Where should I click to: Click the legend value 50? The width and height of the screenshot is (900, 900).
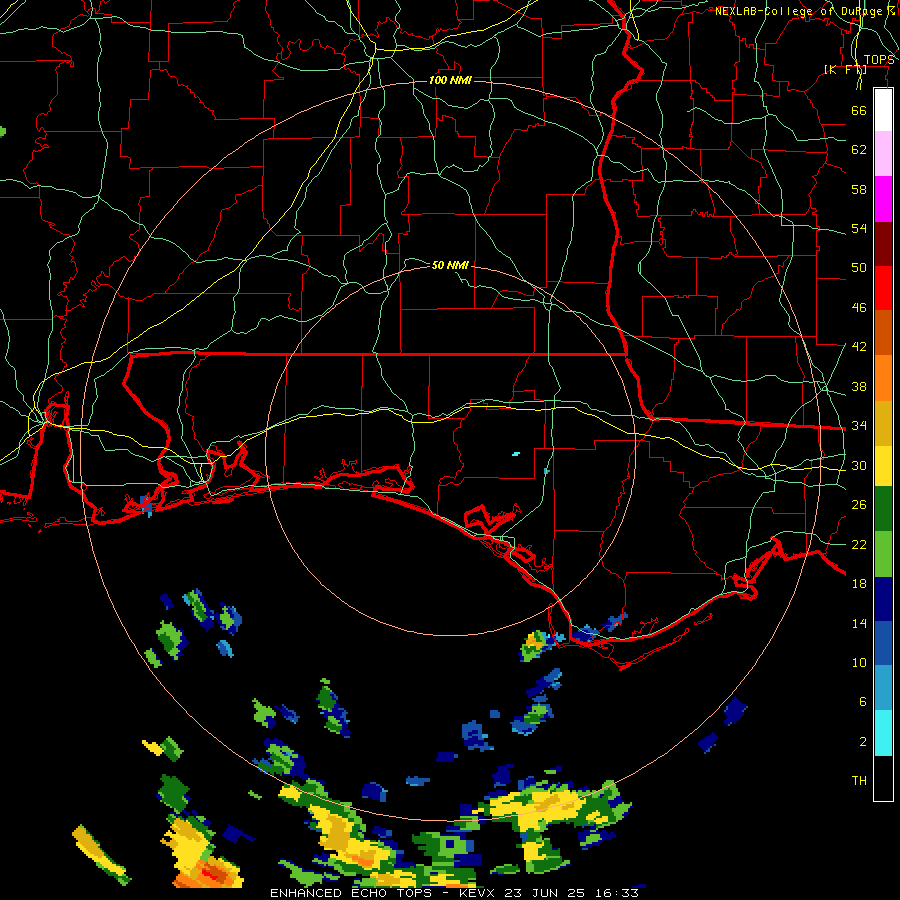click(859, 268)
